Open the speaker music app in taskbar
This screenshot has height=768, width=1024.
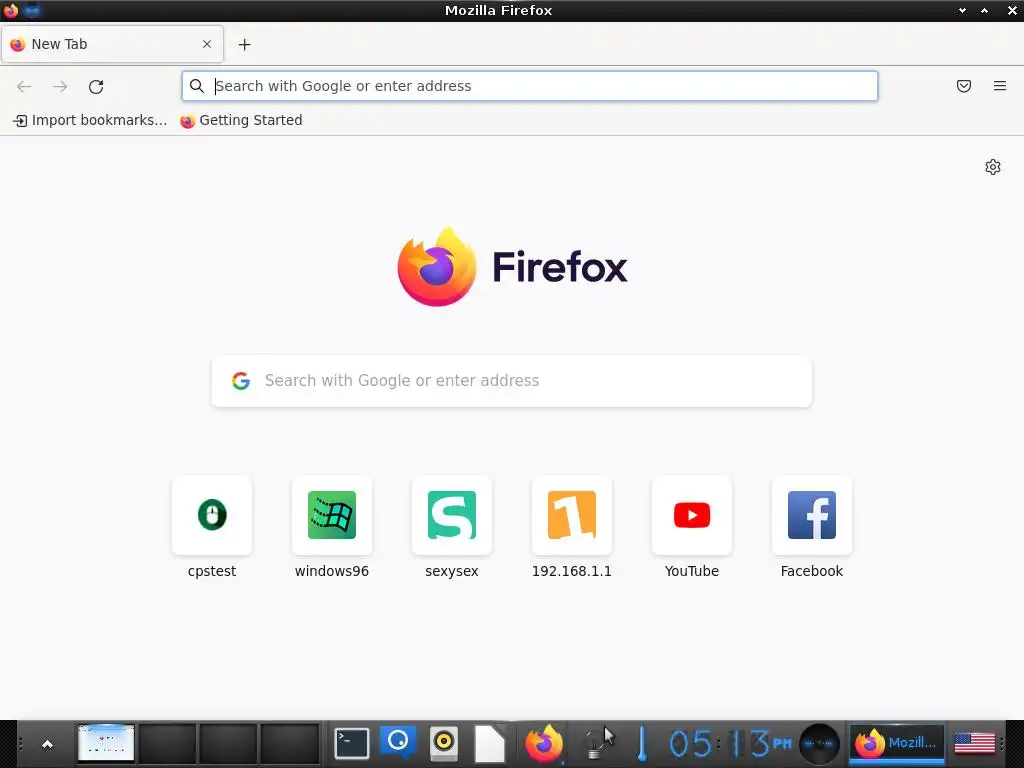(444, 744)
